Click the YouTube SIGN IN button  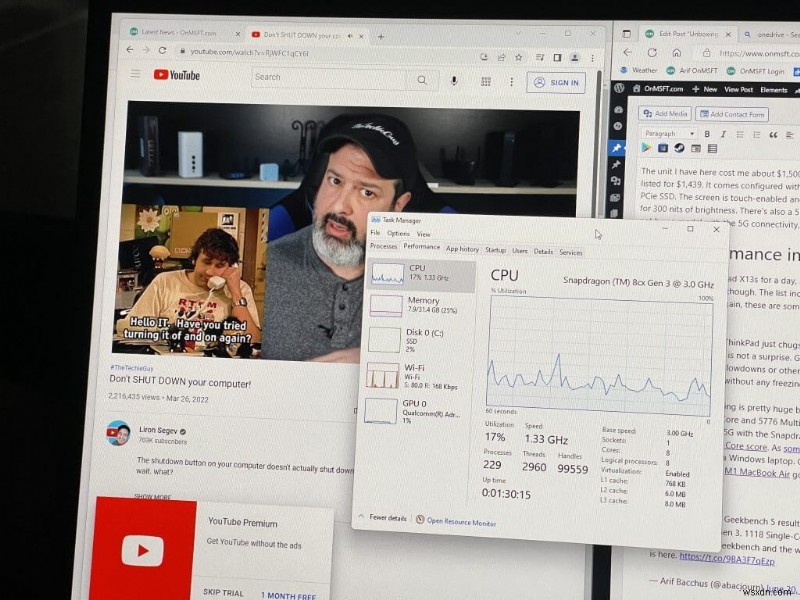pos(556,83)
